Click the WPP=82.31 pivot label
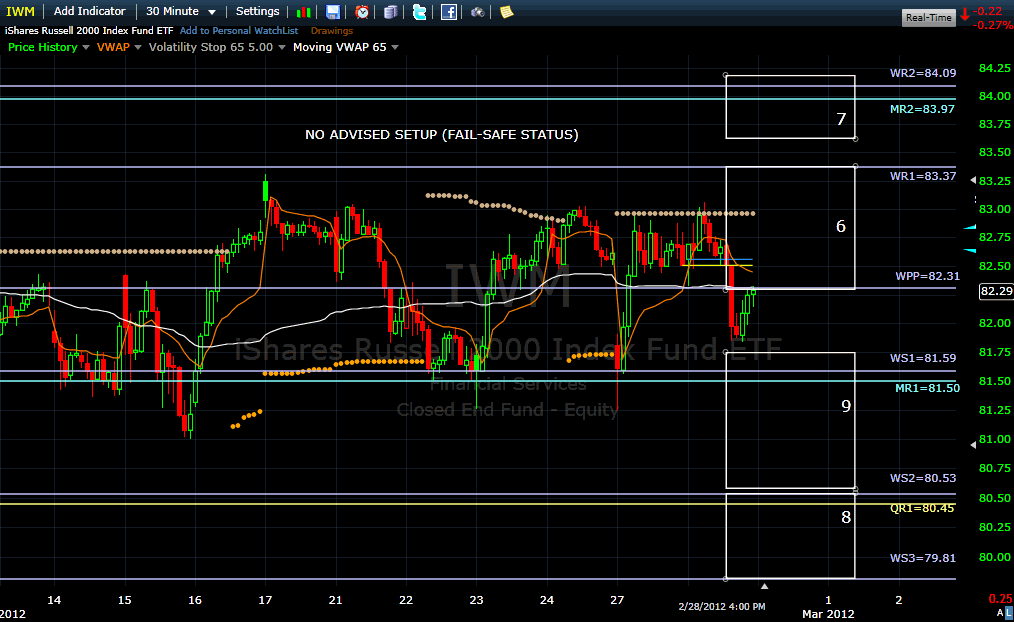This screenshot has width=1014, height=622. coord(927,276)
